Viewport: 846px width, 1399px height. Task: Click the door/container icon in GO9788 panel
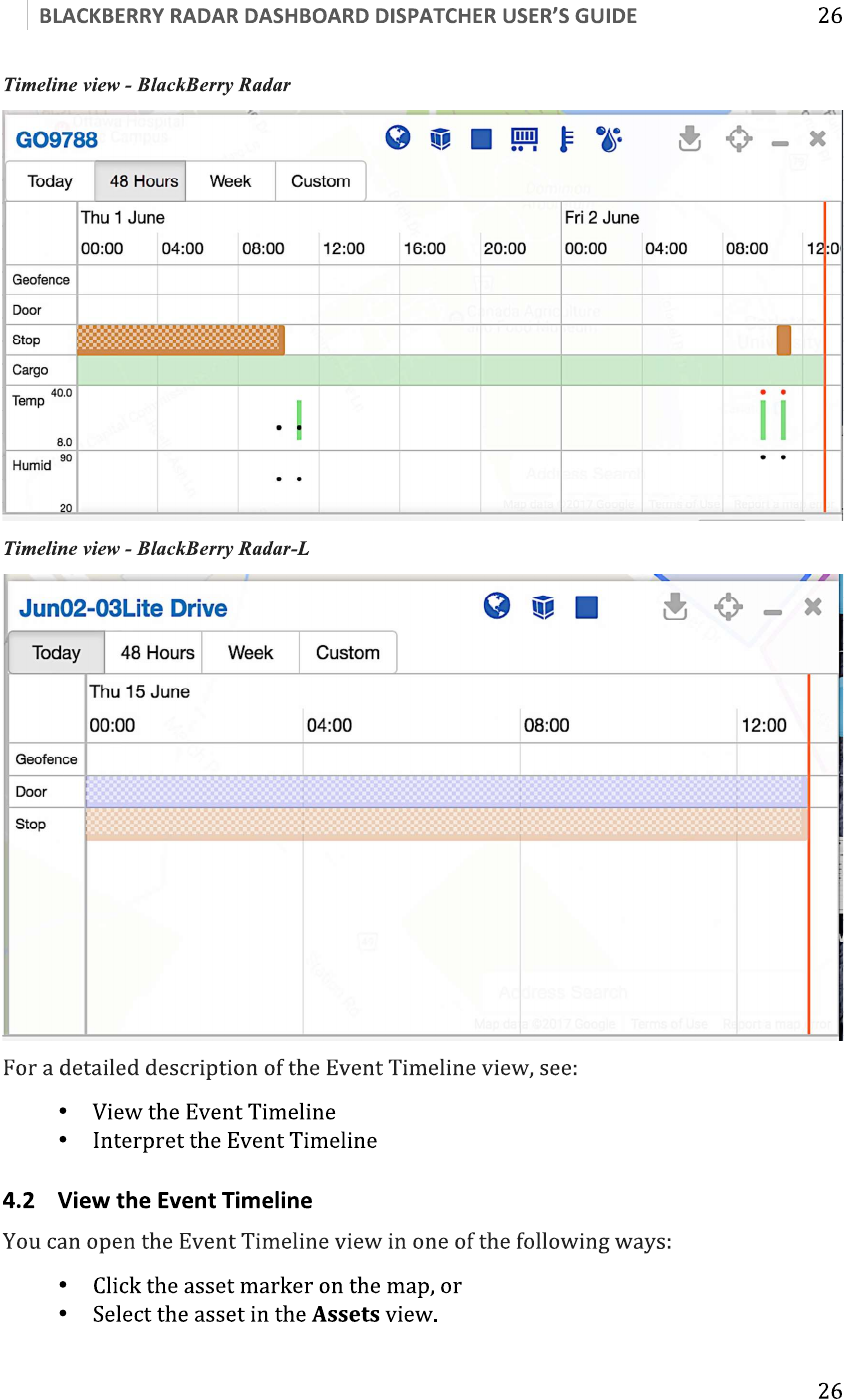coord(525,139)
